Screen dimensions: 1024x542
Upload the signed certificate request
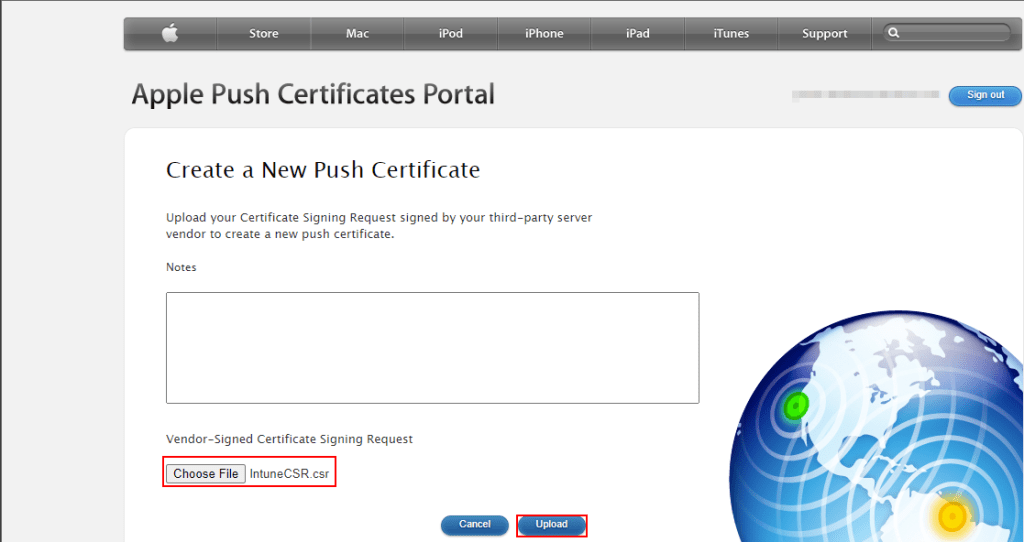551,524
